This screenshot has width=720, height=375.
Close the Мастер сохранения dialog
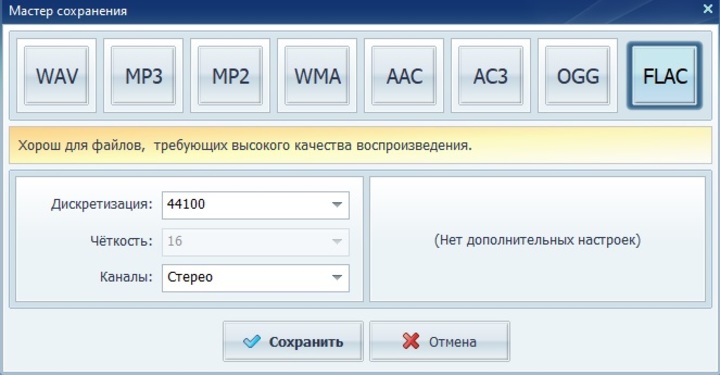[x=708, y=9]
